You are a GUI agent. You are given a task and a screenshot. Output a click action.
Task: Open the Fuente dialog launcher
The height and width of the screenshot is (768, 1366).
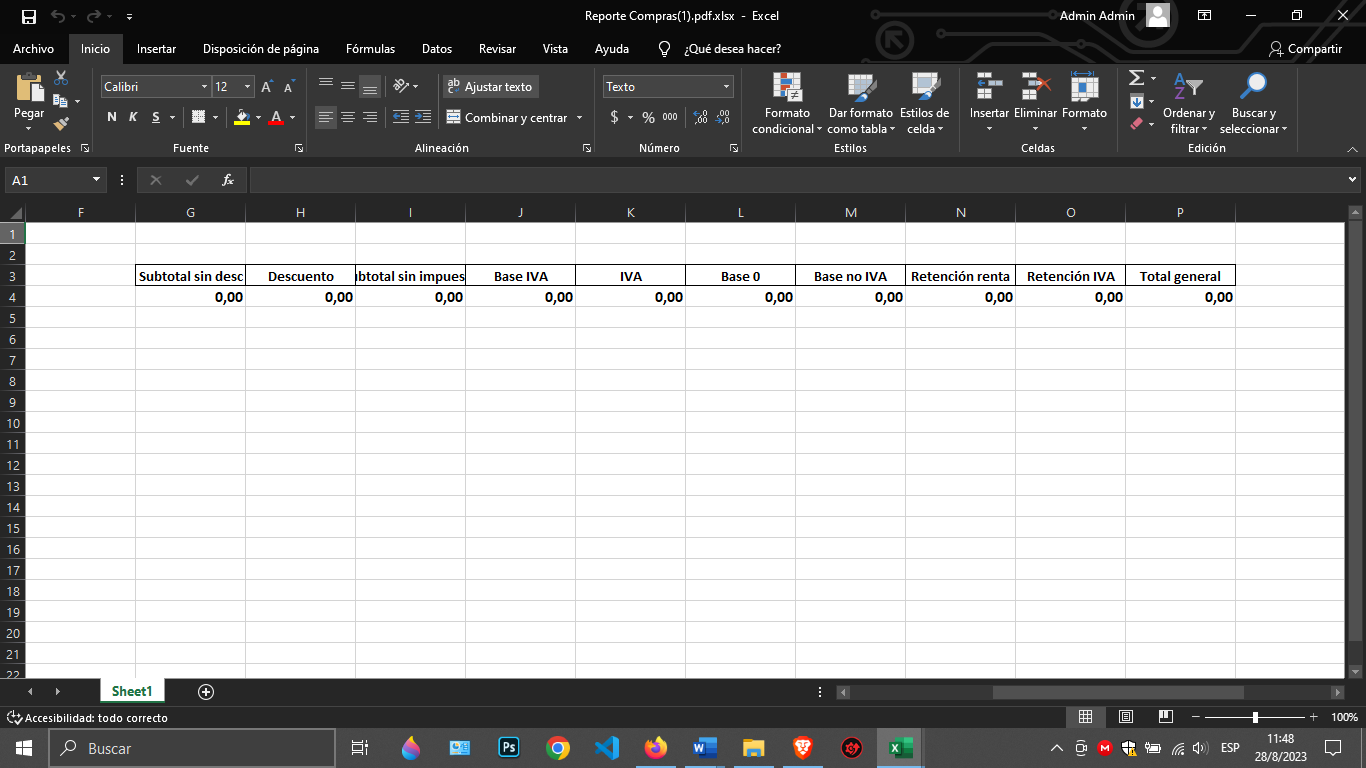point(299,148)
